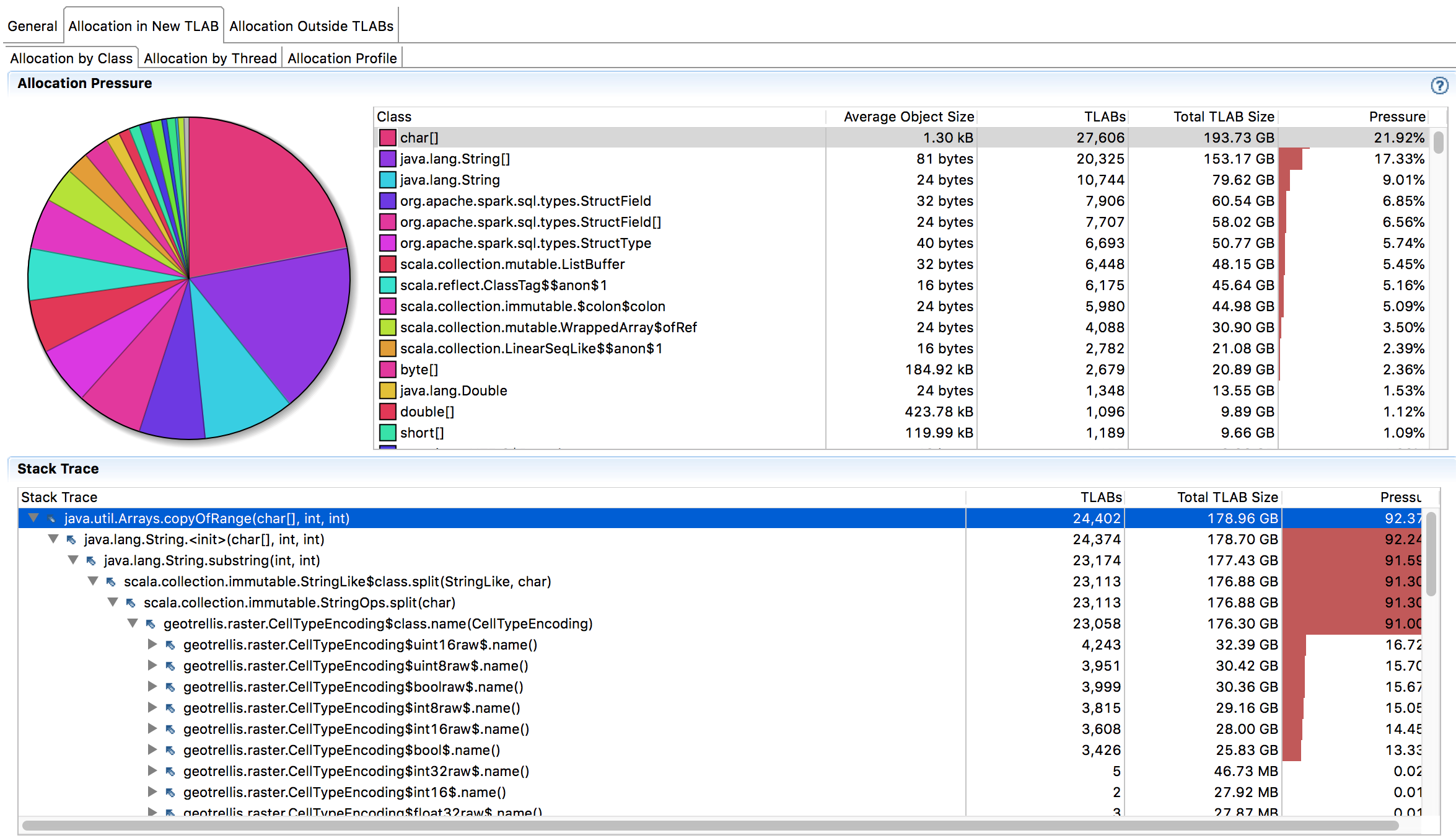The image size is (1456, 838).
Task: Expand the uint8raw$.name() stack frame
Action: [152, 666]
